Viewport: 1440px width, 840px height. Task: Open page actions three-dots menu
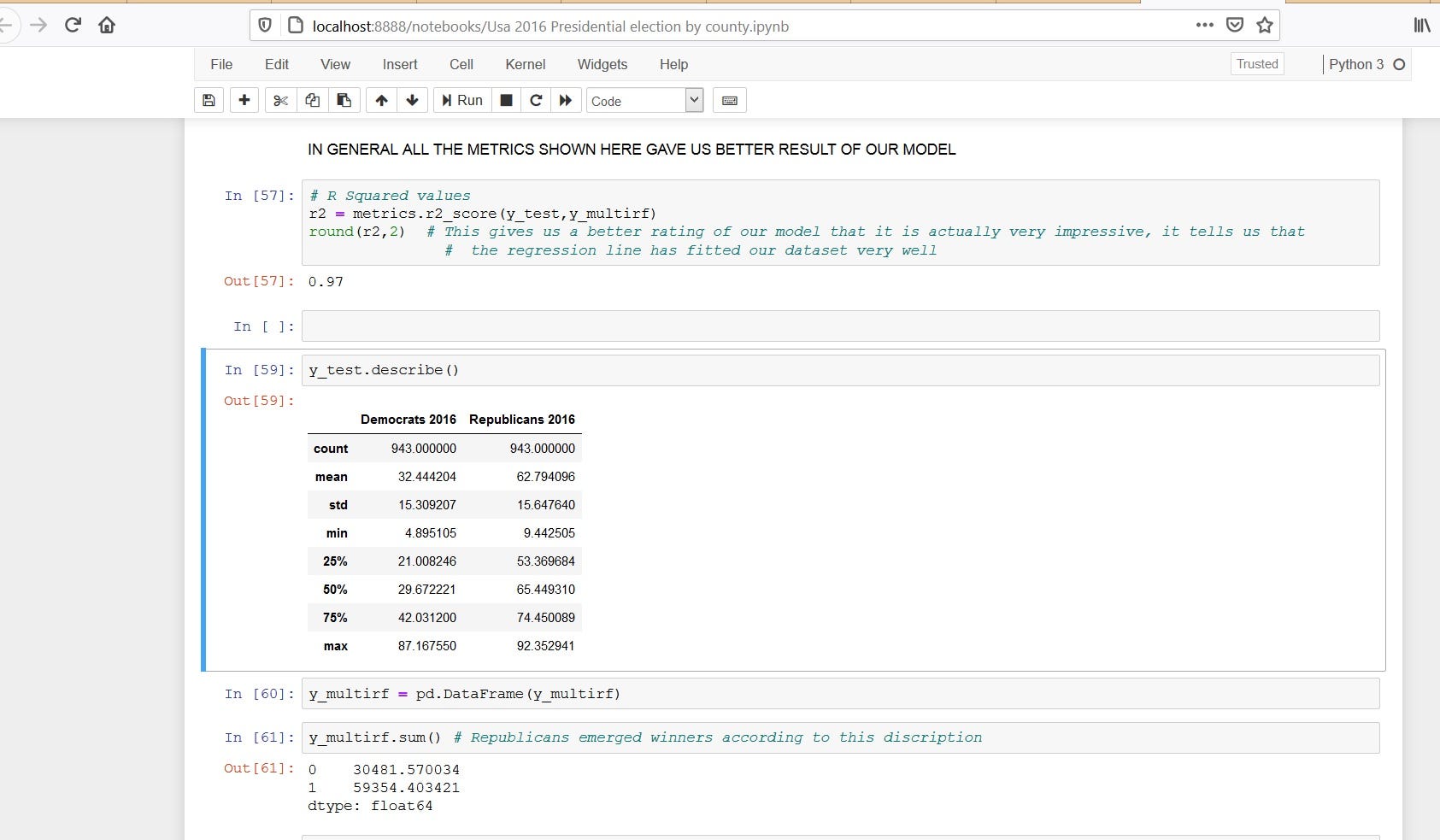1205,25
